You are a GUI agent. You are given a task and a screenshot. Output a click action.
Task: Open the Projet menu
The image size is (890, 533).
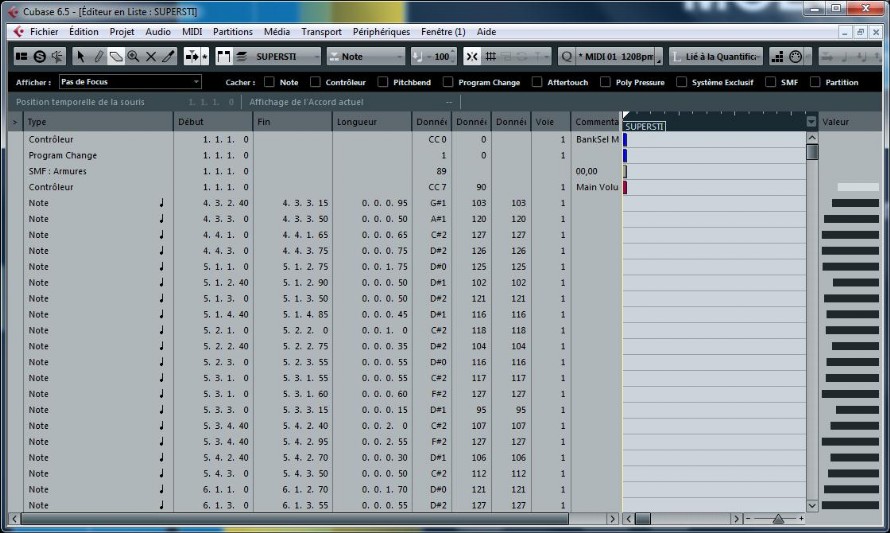[121, 32]
